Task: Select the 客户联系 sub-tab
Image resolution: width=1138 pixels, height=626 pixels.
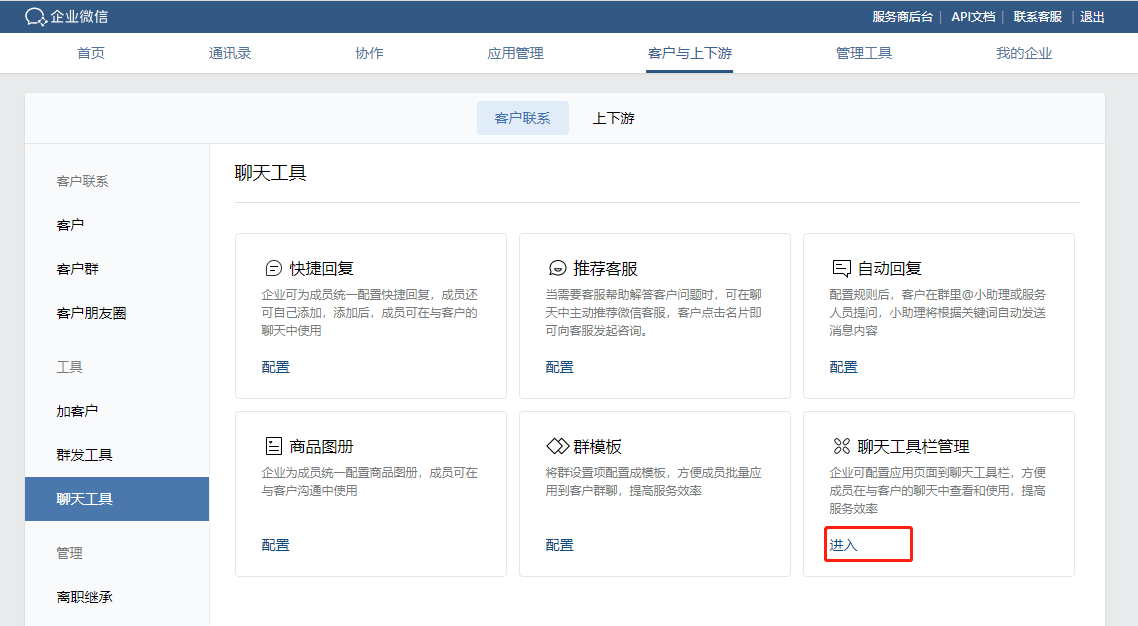Action: pos(523,118)
